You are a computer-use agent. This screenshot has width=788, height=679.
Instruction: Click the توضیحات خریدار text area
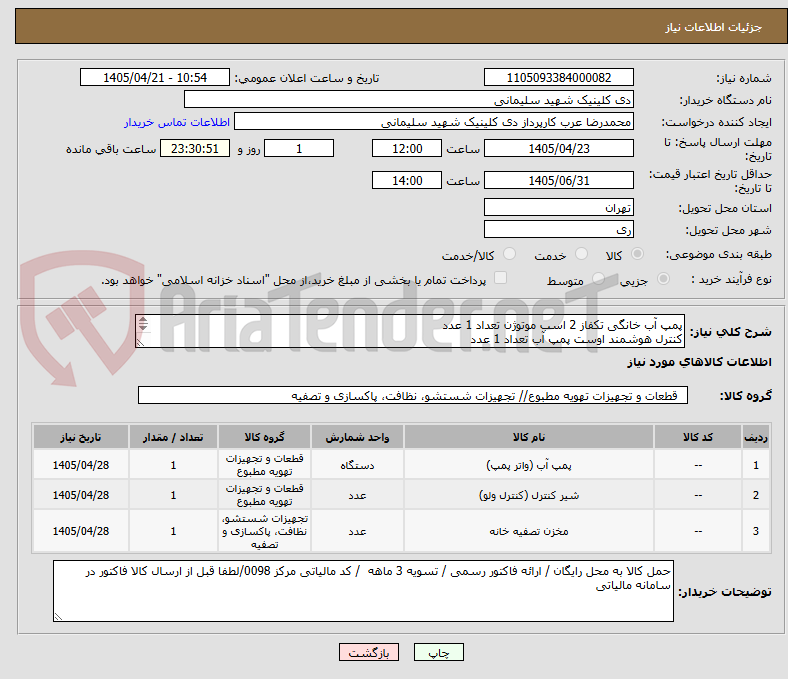pyautogui.click(x=363, y=591)
